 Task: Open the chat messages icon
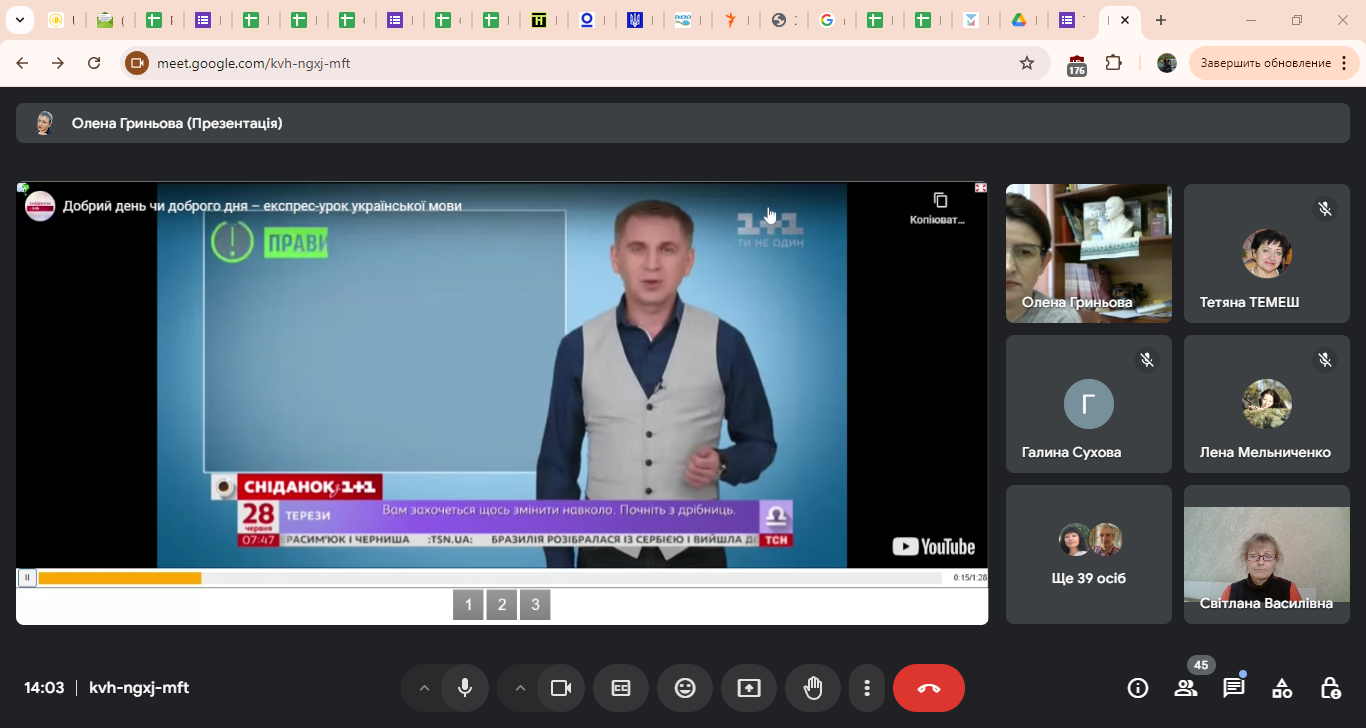pos(1234,688)
